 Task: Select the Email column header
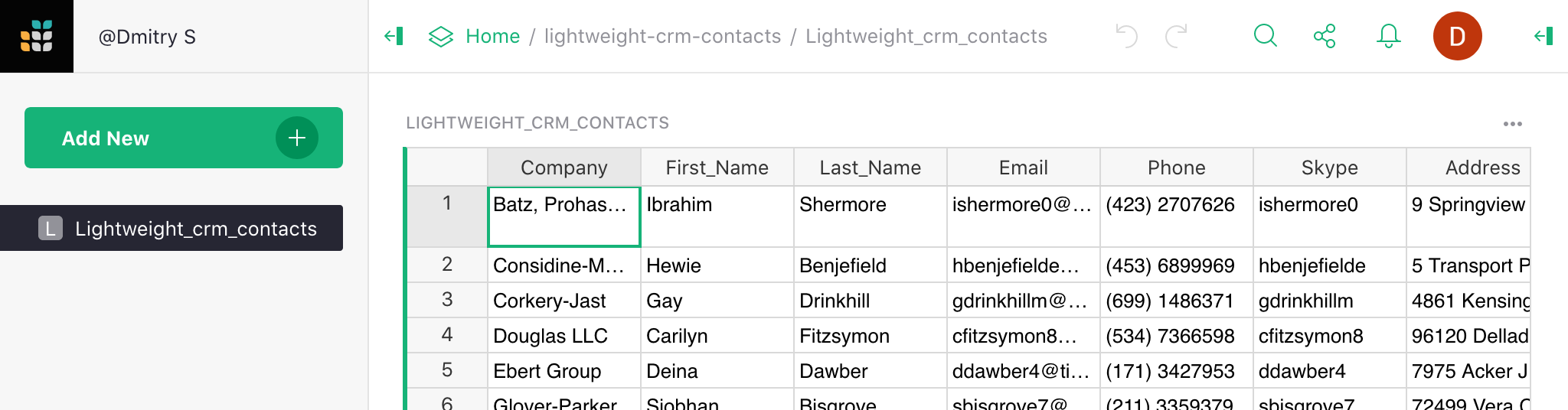tap(1023, 168)
